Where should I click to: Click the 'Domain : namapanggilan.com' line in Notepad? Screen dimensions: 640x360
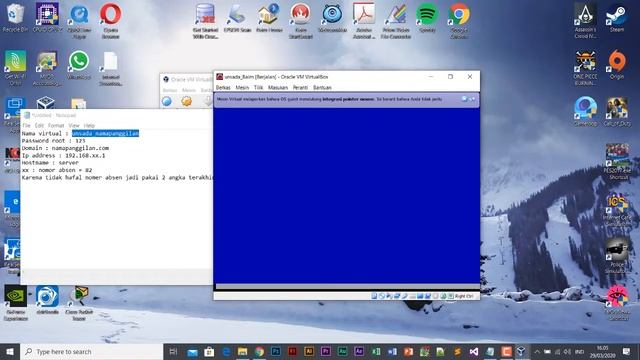click(x=65, y=148)
